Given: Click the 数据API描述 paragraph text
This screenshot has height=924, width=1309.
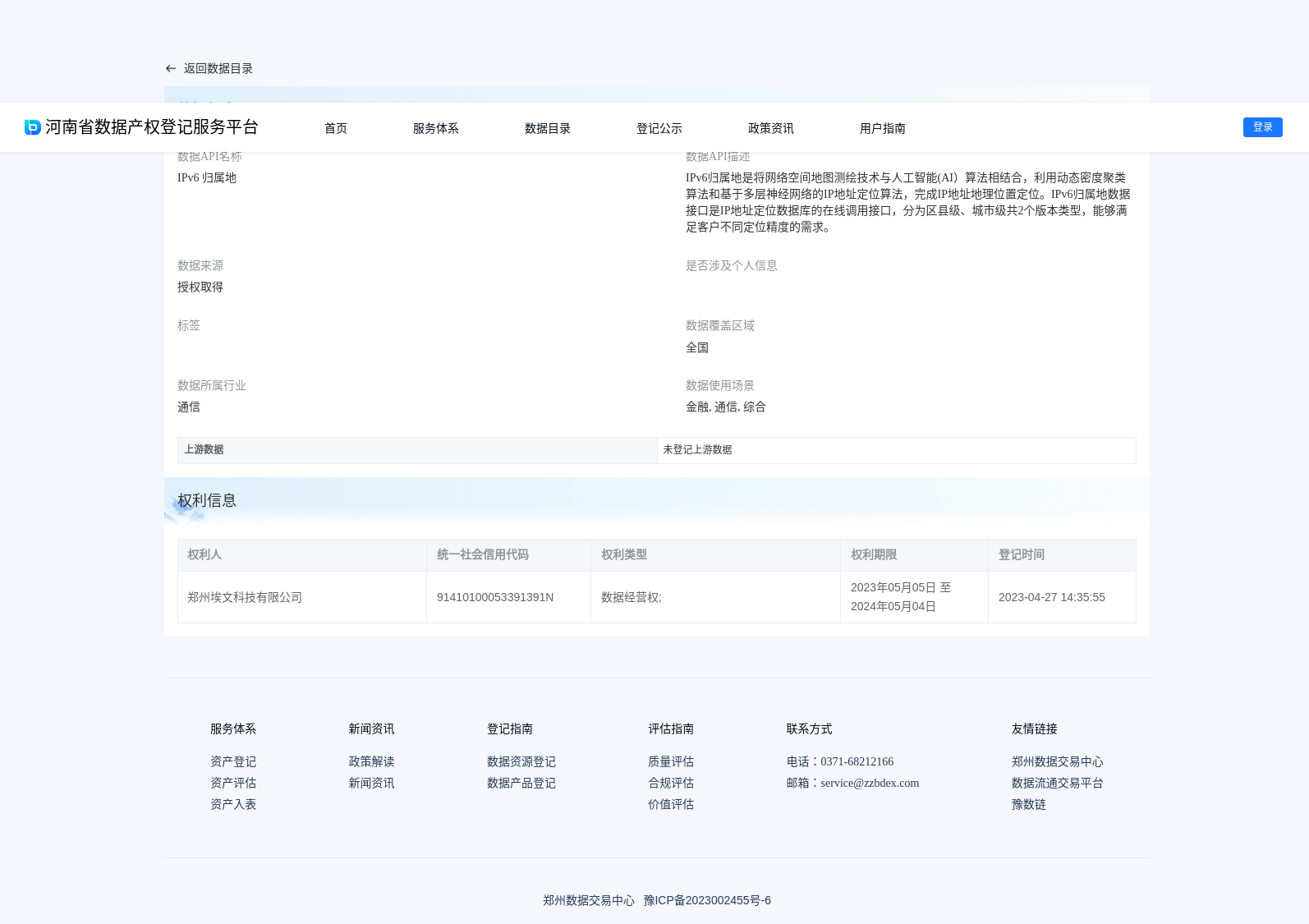Looking at the screenshot, I should click(908, 203).
